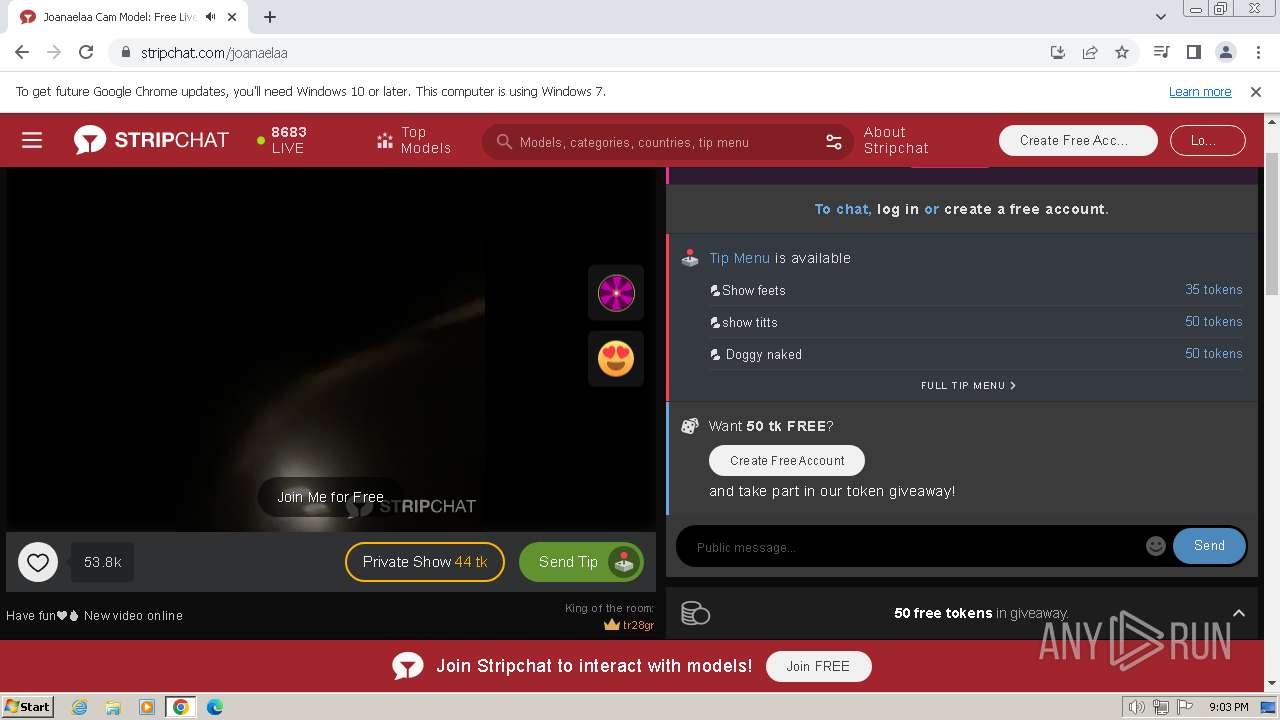Click the Send message button
Viewport: 1280px width, 720px height.
(1209, 546)
